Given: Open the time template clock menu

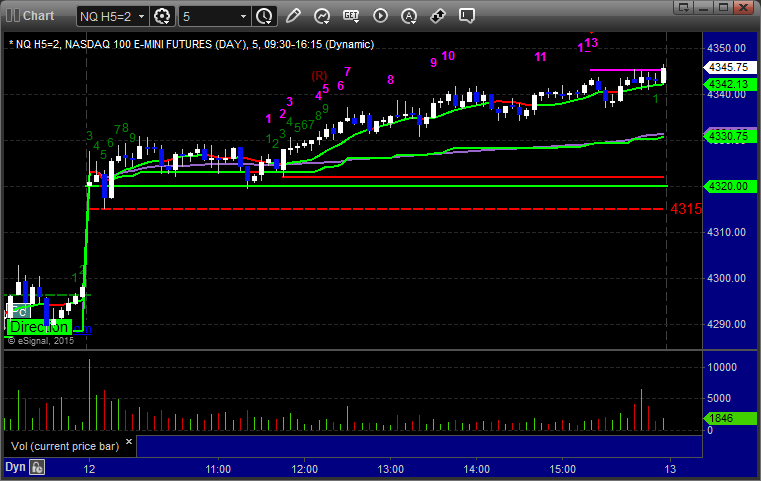Looking at the screenshot, I should pos(265,16).
